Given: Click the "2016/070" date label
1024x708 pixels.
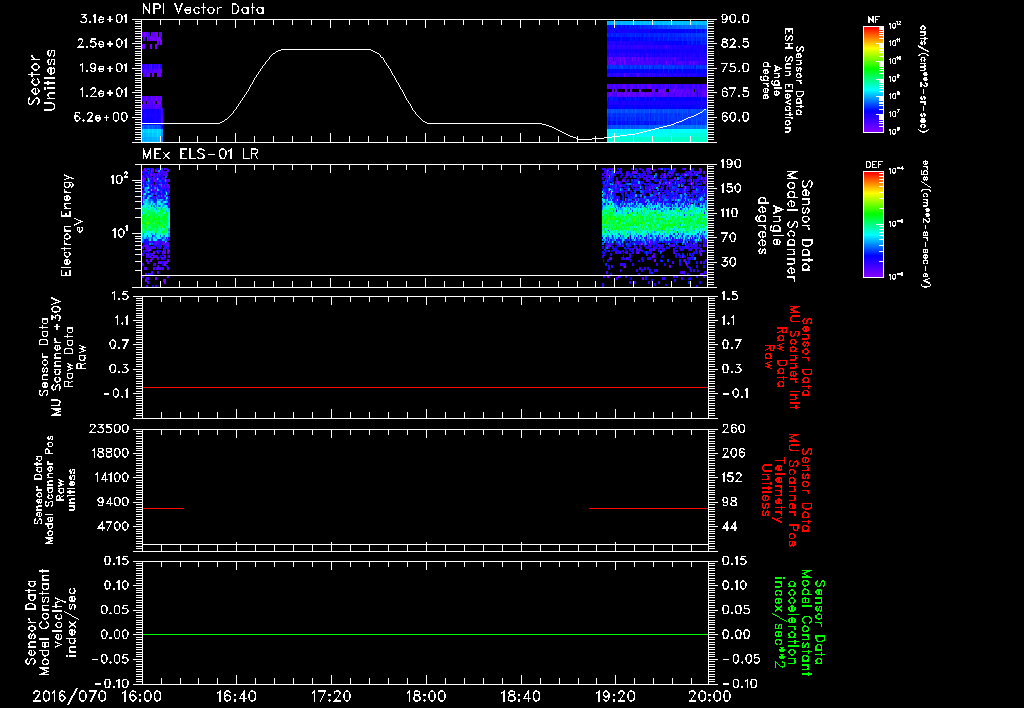Looking at the screenshot, I should coord(69,696).
